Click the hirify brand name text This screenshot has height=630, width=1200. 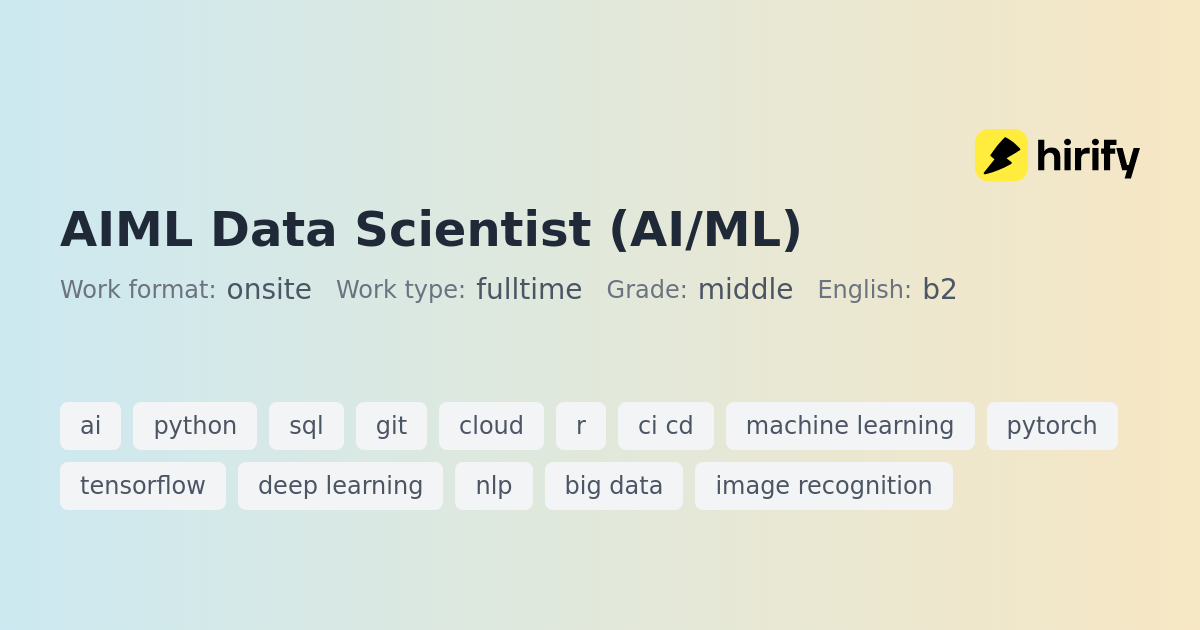pyautogui.click(x=1087, y=157)
